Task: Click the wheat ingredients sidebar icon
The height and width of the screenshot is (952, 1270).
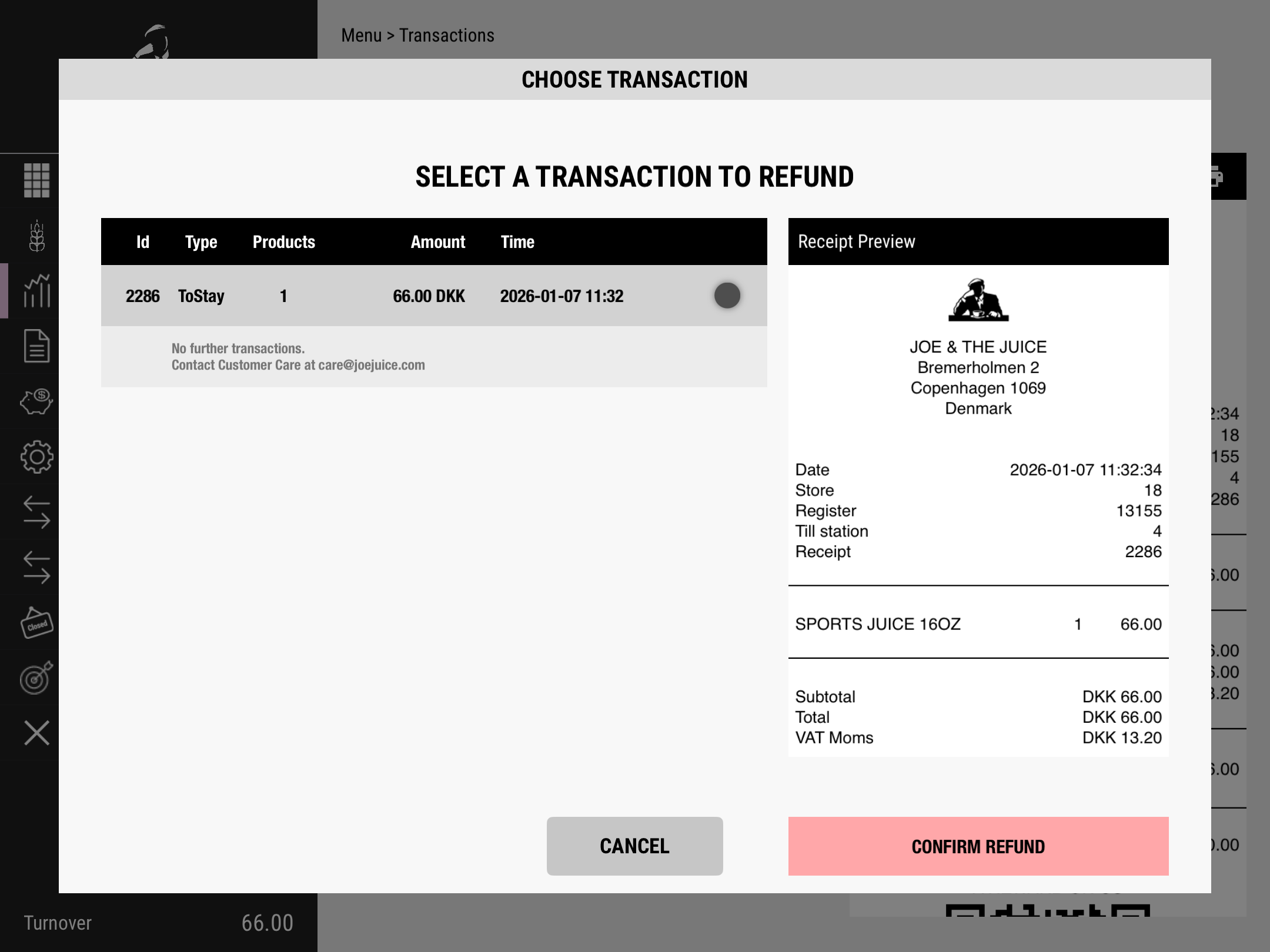Action: (x=36, y=236)
